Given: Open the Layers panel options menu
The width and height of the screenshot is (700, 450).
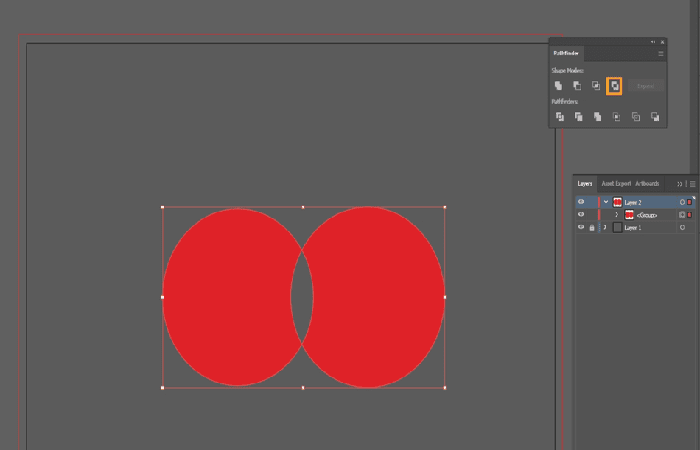Looking at the screenshot, I should [x=692, y=184].
